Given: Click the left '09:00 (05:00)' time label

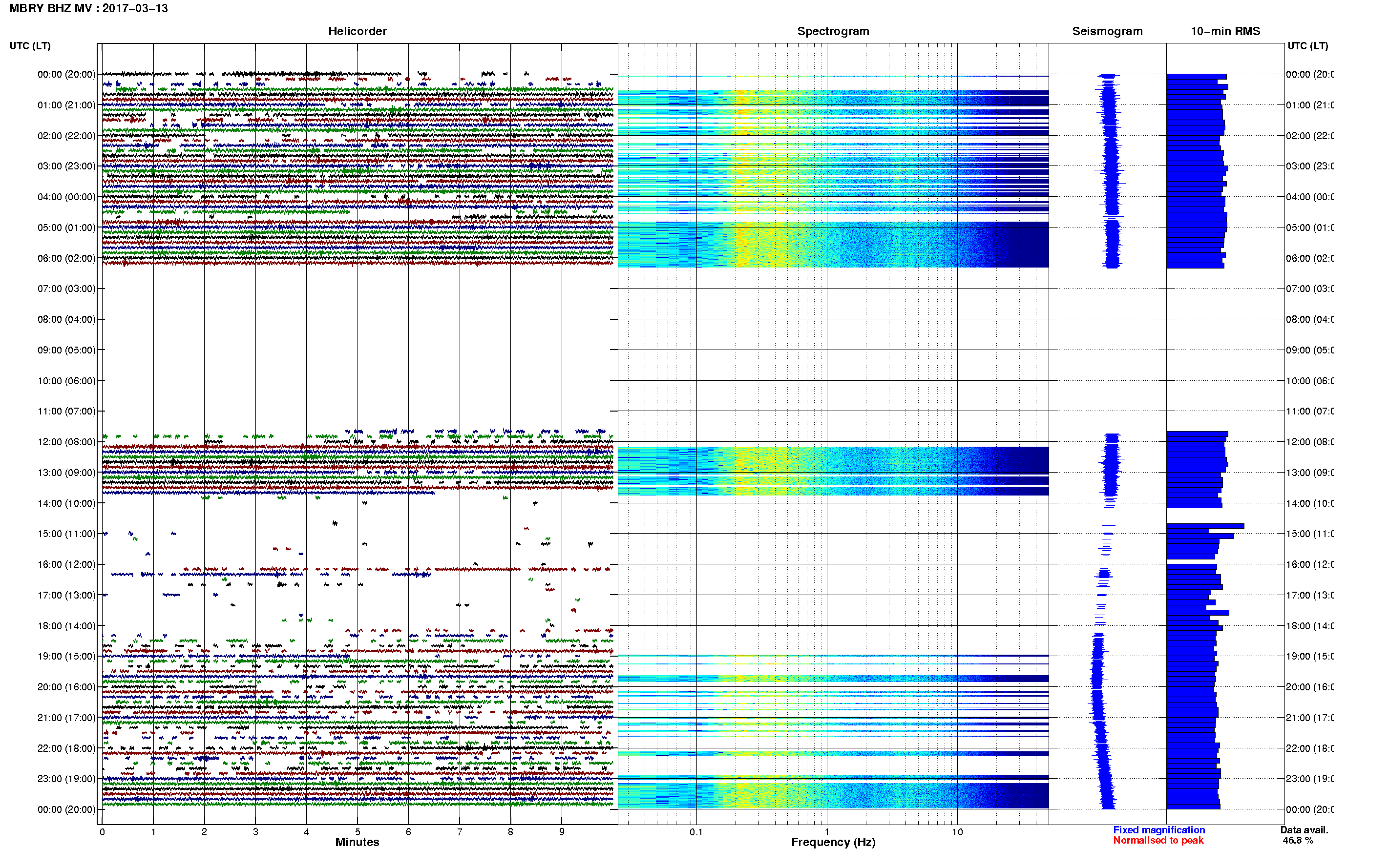Looking at the screenshot, I should point(66,350).
